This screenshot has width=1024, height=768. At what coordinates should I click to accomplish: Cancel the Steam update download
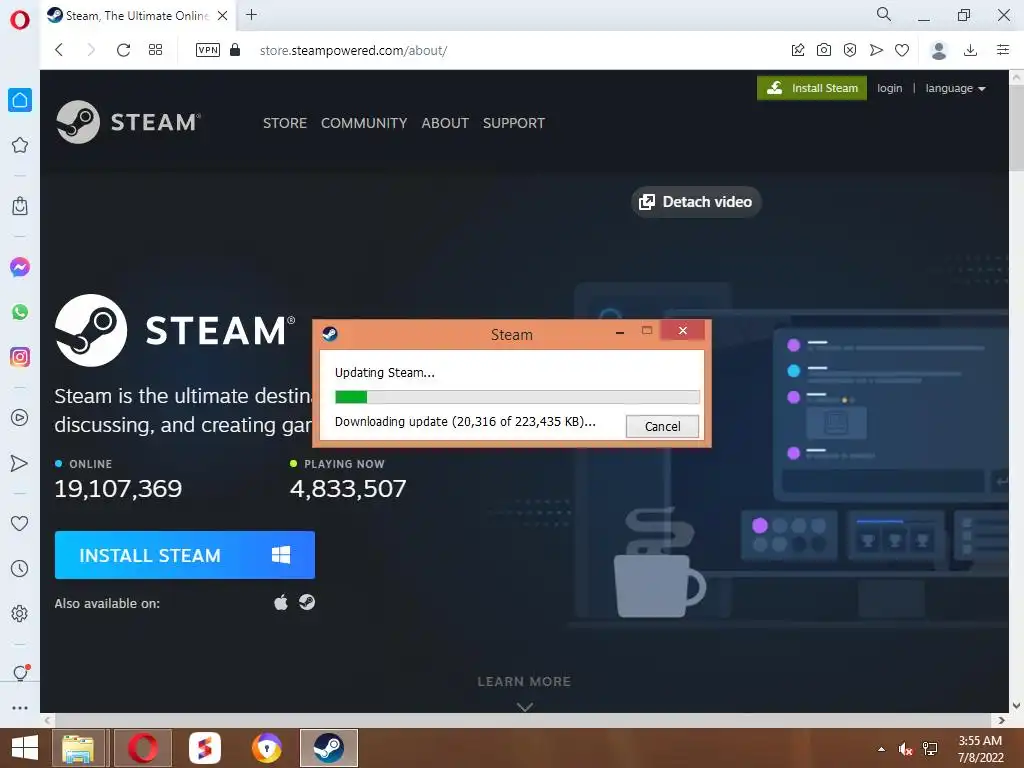(662, 426)
